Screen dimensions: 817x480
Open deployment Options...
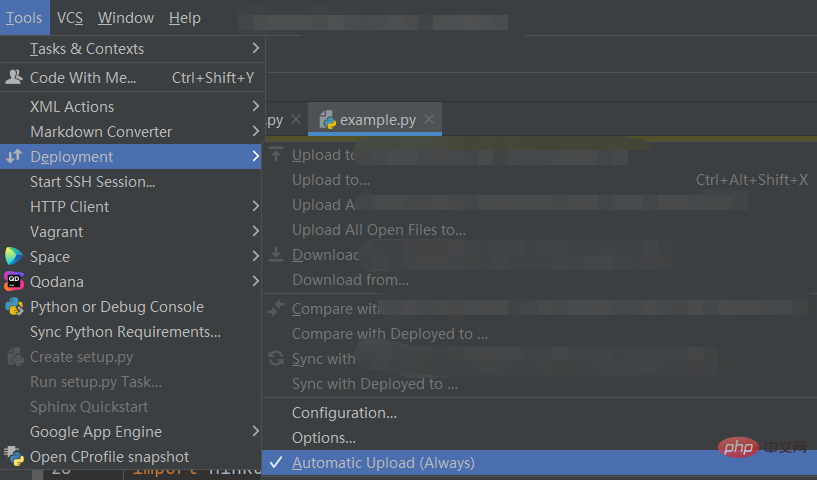[324, 438]
